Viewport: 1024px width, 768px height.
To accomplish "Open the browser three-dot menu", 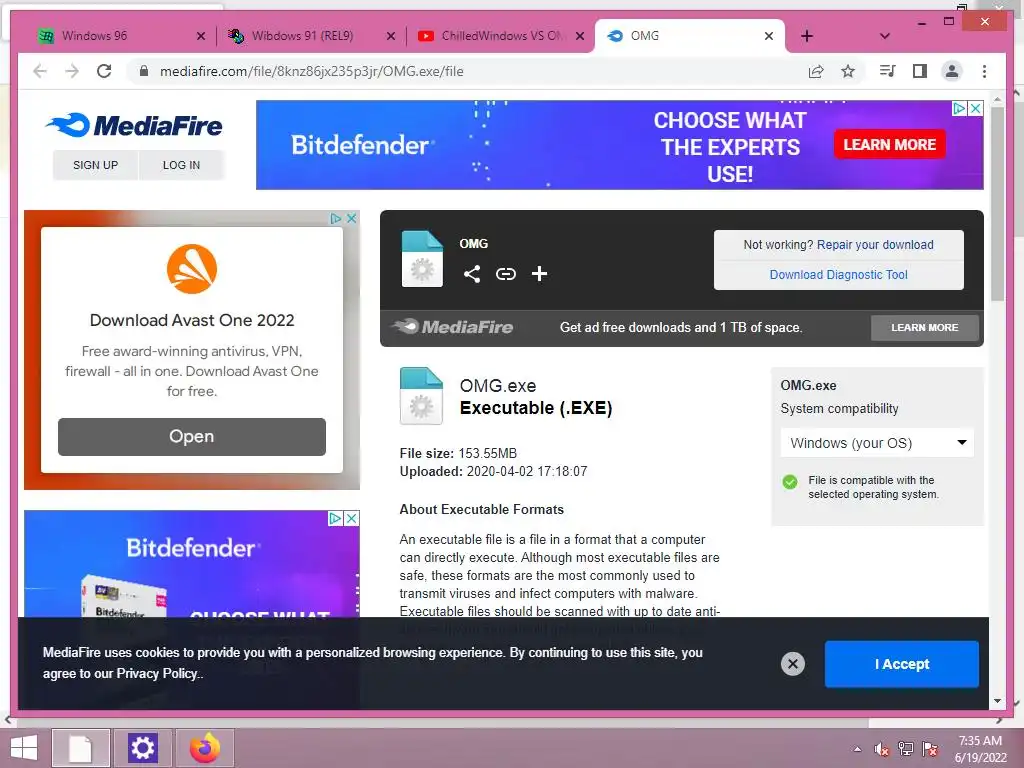I will pos(984,71).
